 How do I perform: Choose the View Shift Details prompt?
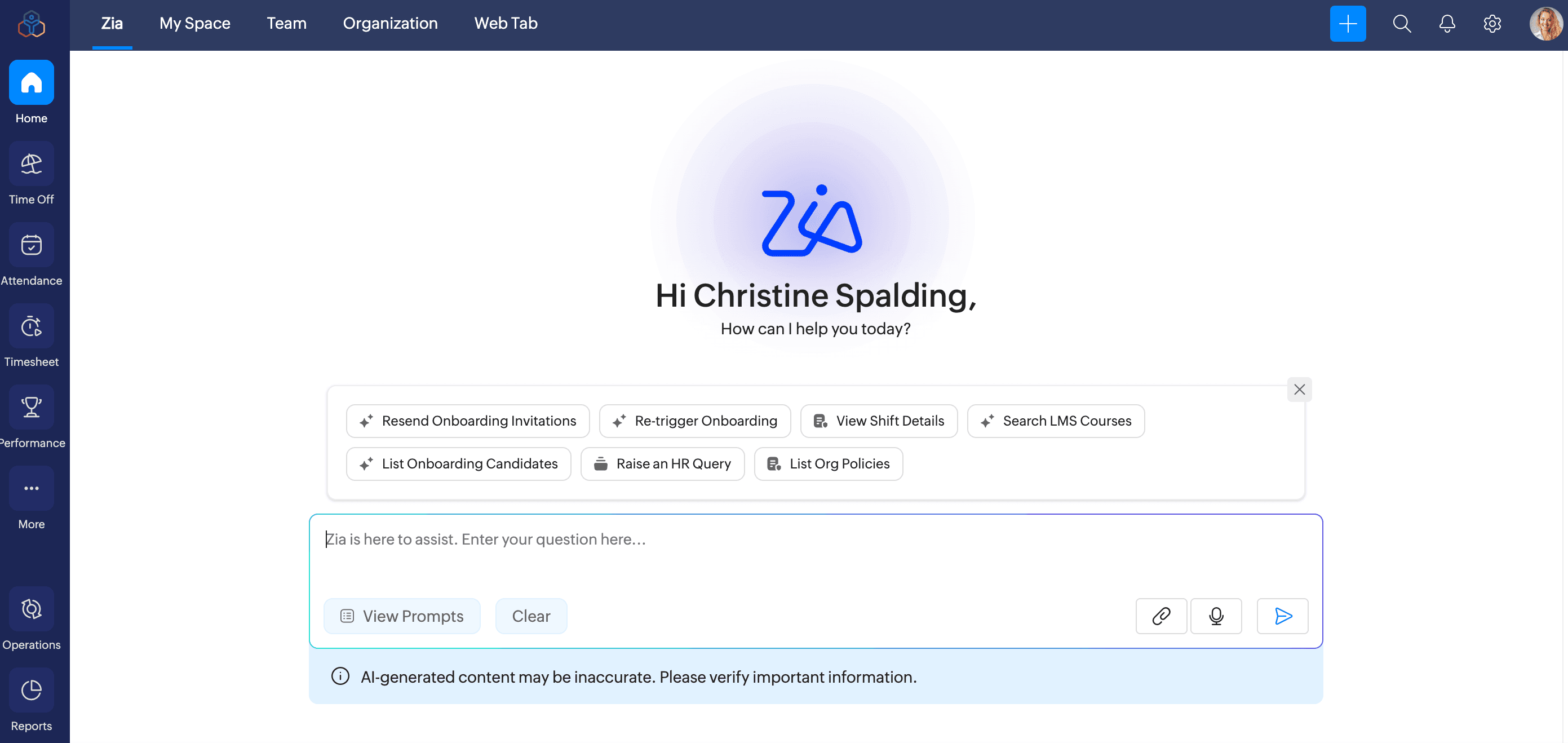pos(878,421)
